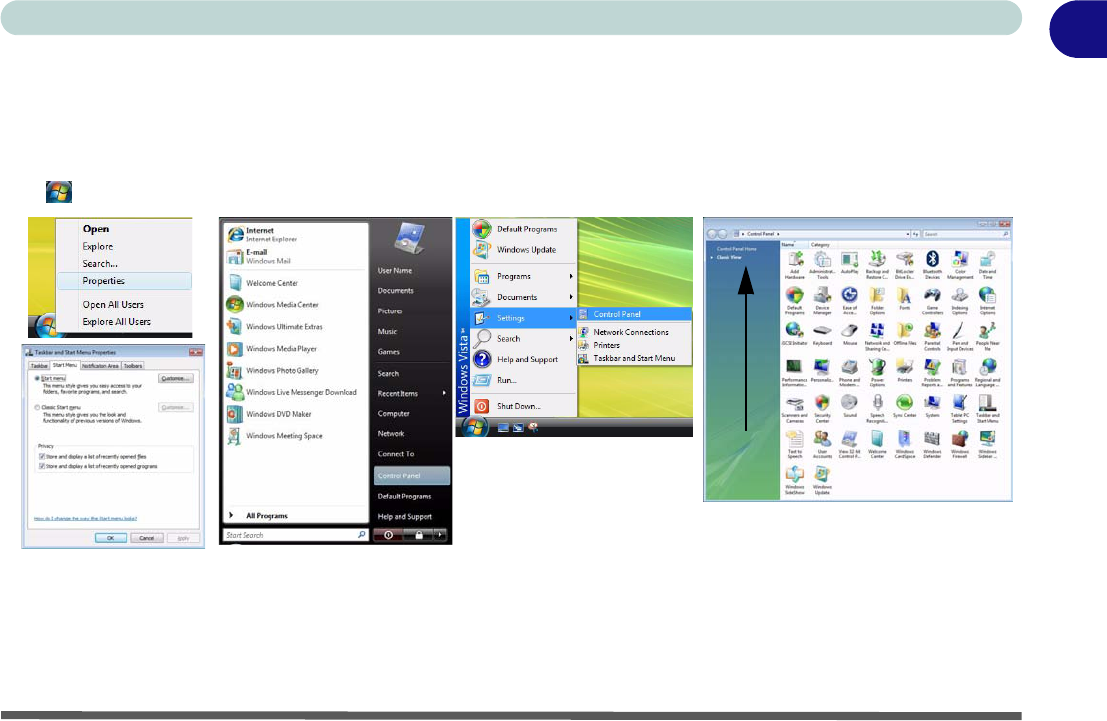Open Add Hardware icon
Screen dimensions: 1107x721
[x=794, y=265]
